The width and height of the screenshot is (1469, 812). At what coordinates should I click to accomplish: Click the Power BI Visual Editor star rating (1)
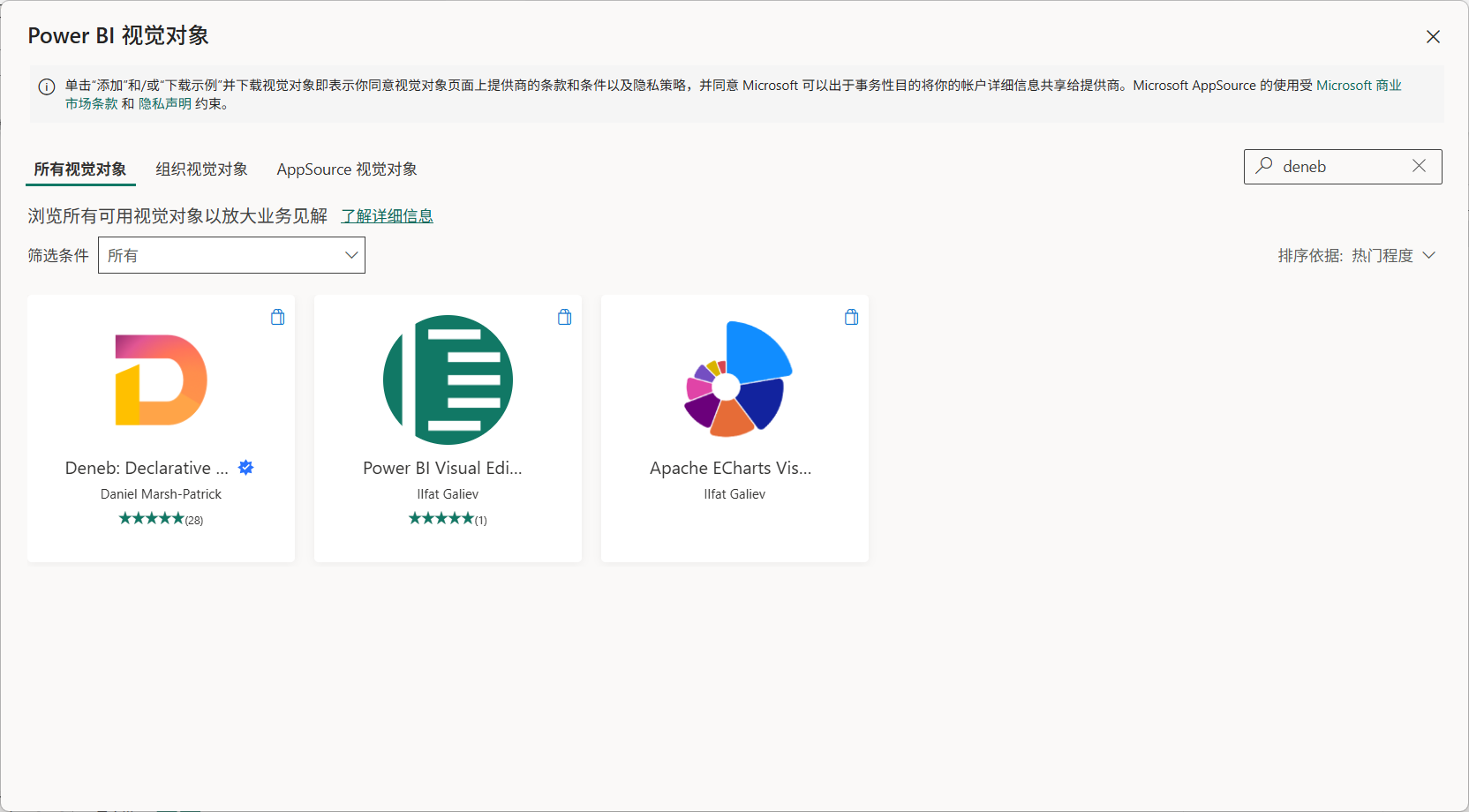(448, 519)
